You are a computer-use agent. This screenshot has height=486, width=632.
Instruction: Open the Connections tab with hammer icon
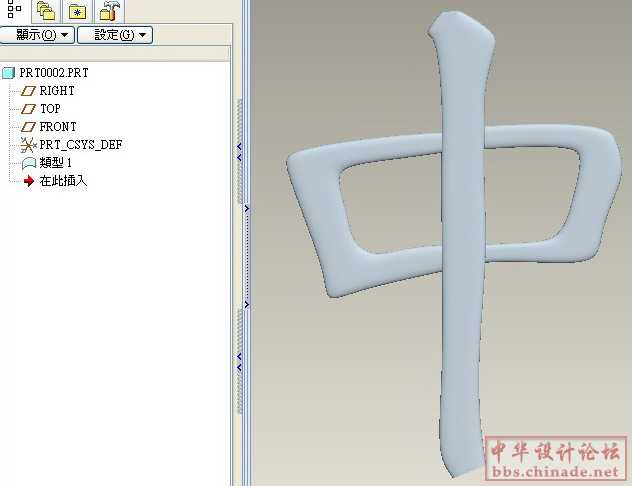point(109,11)
